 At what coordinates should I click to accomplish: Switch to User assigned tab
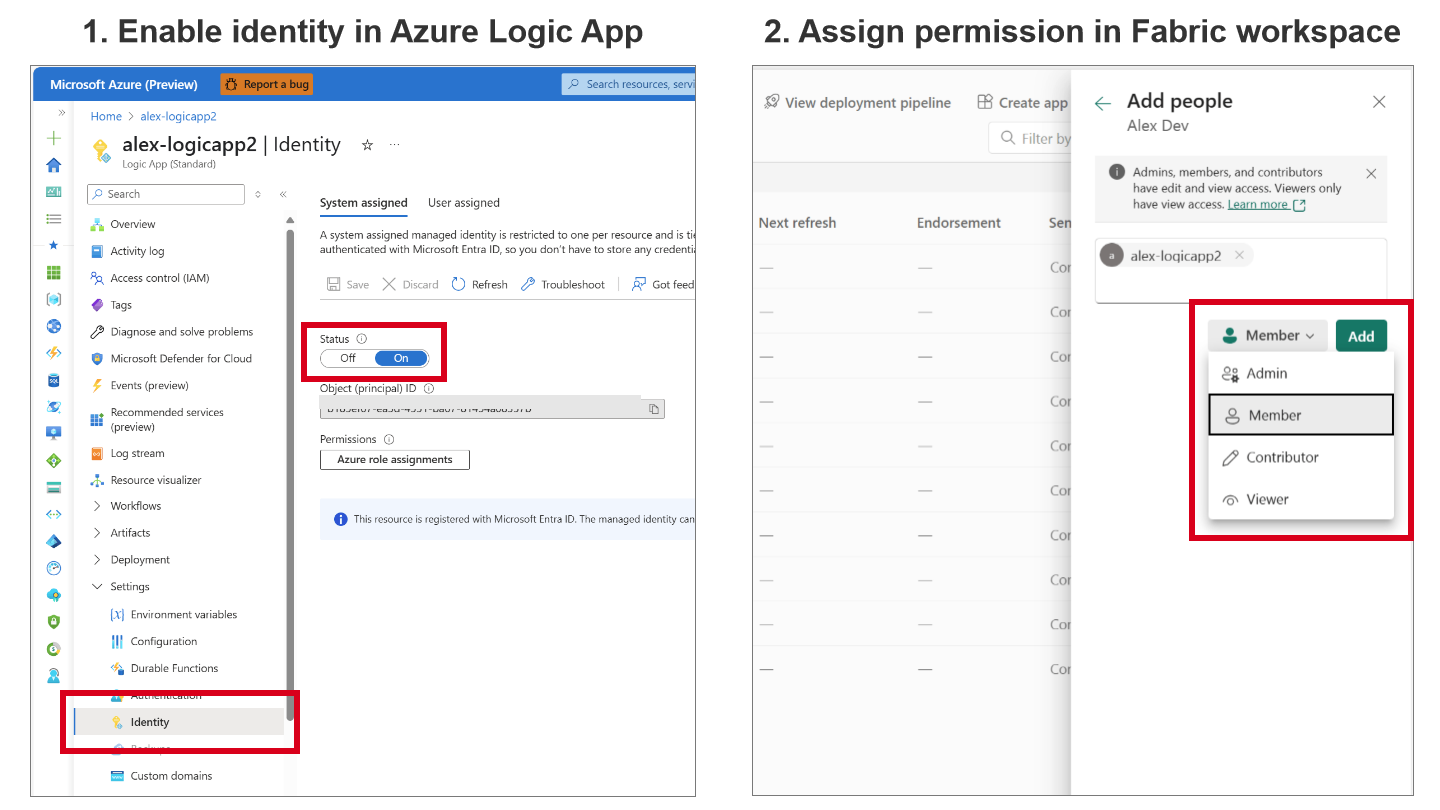[x=464, y=203]
